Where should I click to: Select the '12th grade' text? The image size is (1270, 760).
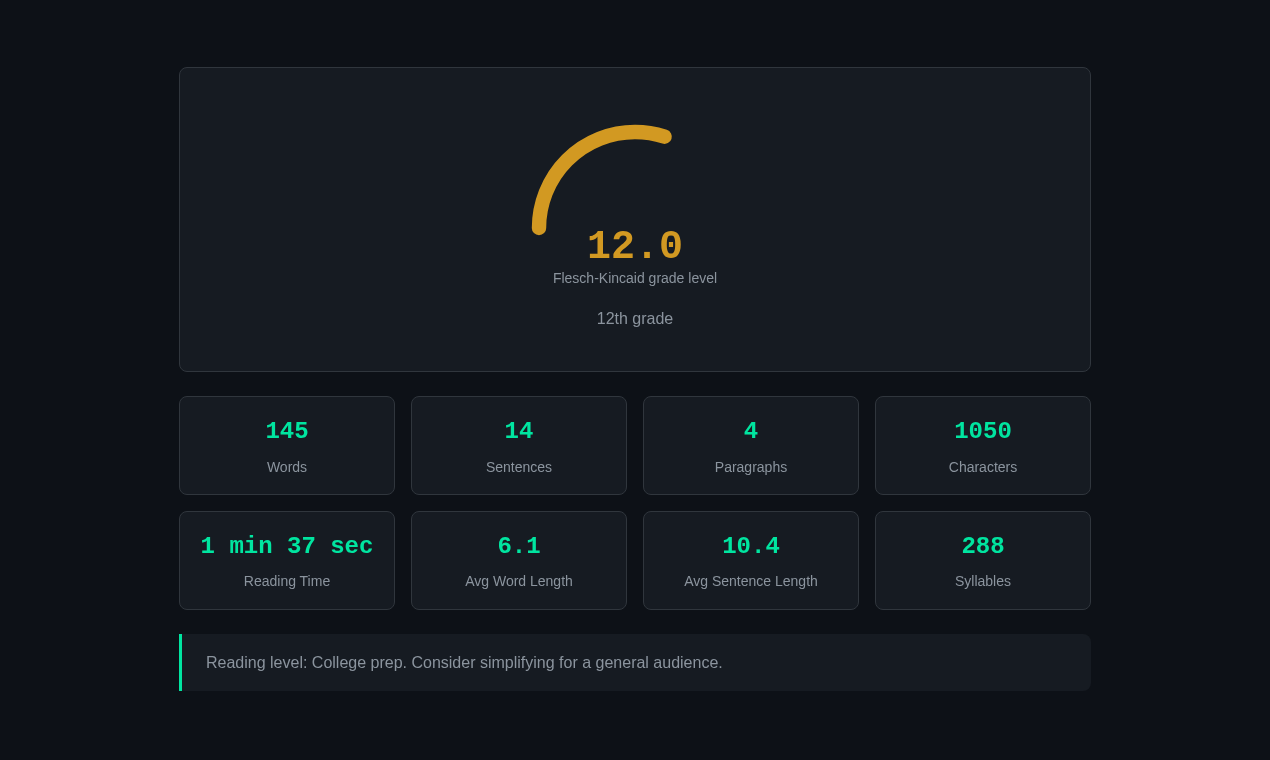[634, 318]
